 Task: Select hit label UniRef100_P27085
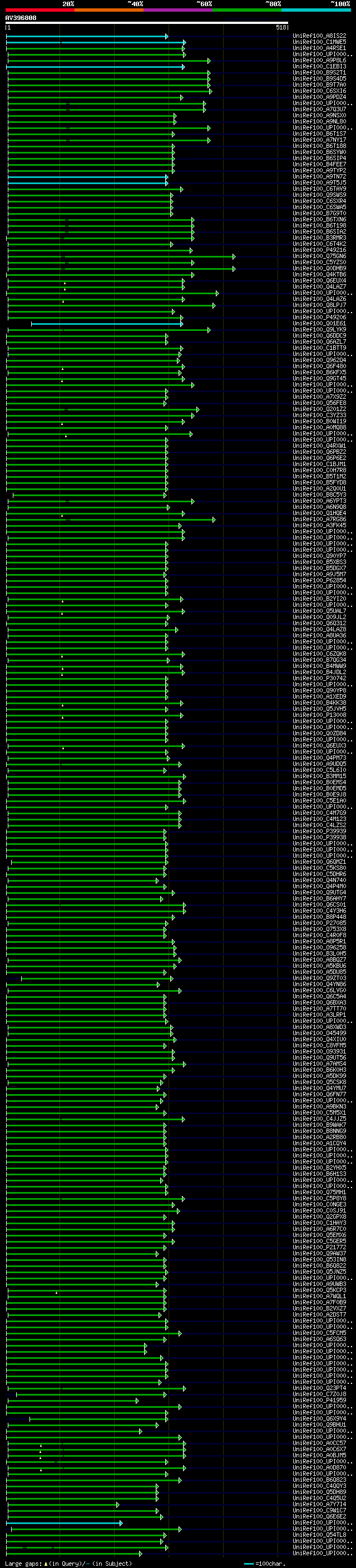tap(319, 923)
